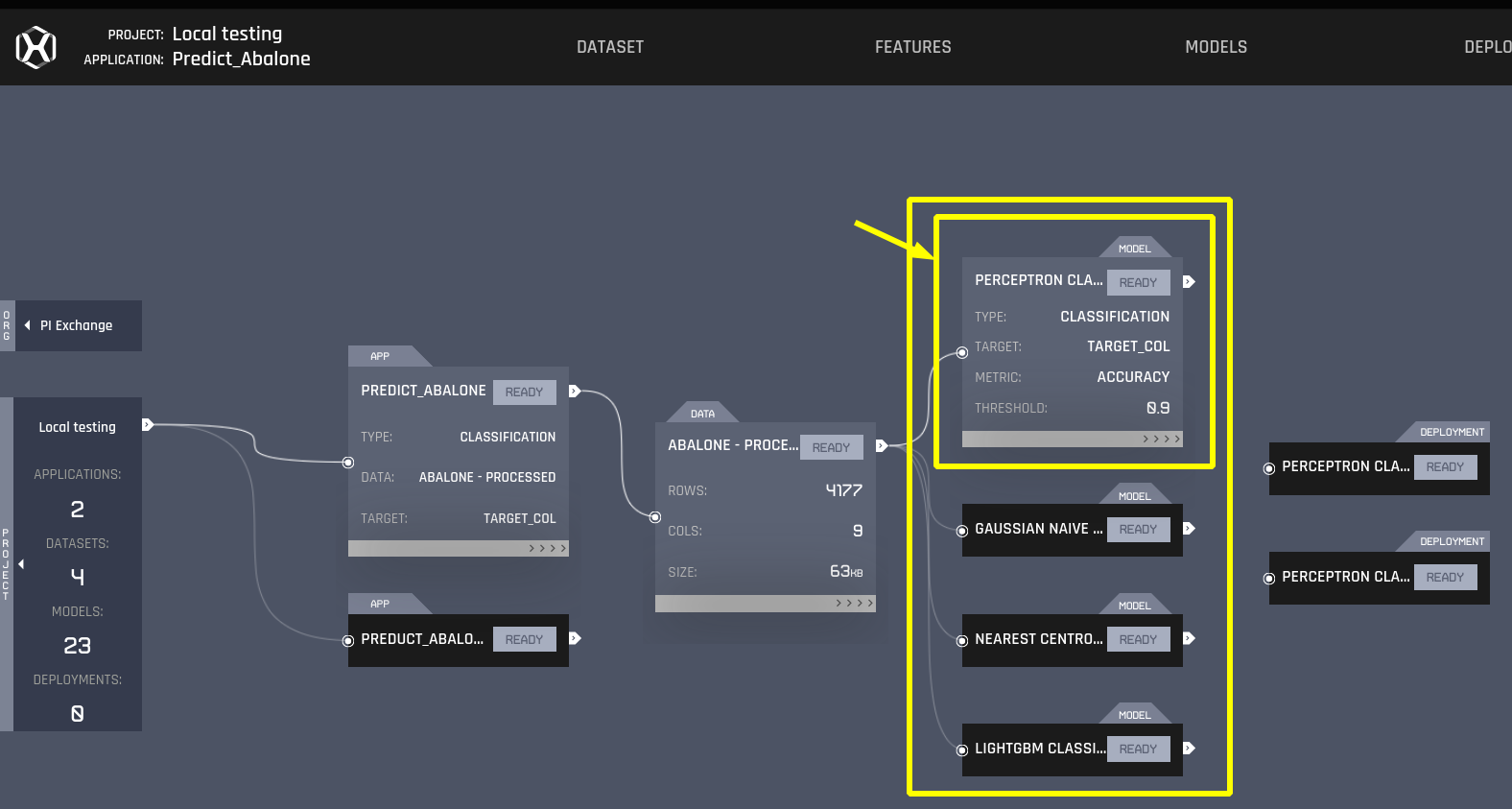Click the Local testing project name in header
This screenshot has width=1512, height=809.
tap(227, 34)
